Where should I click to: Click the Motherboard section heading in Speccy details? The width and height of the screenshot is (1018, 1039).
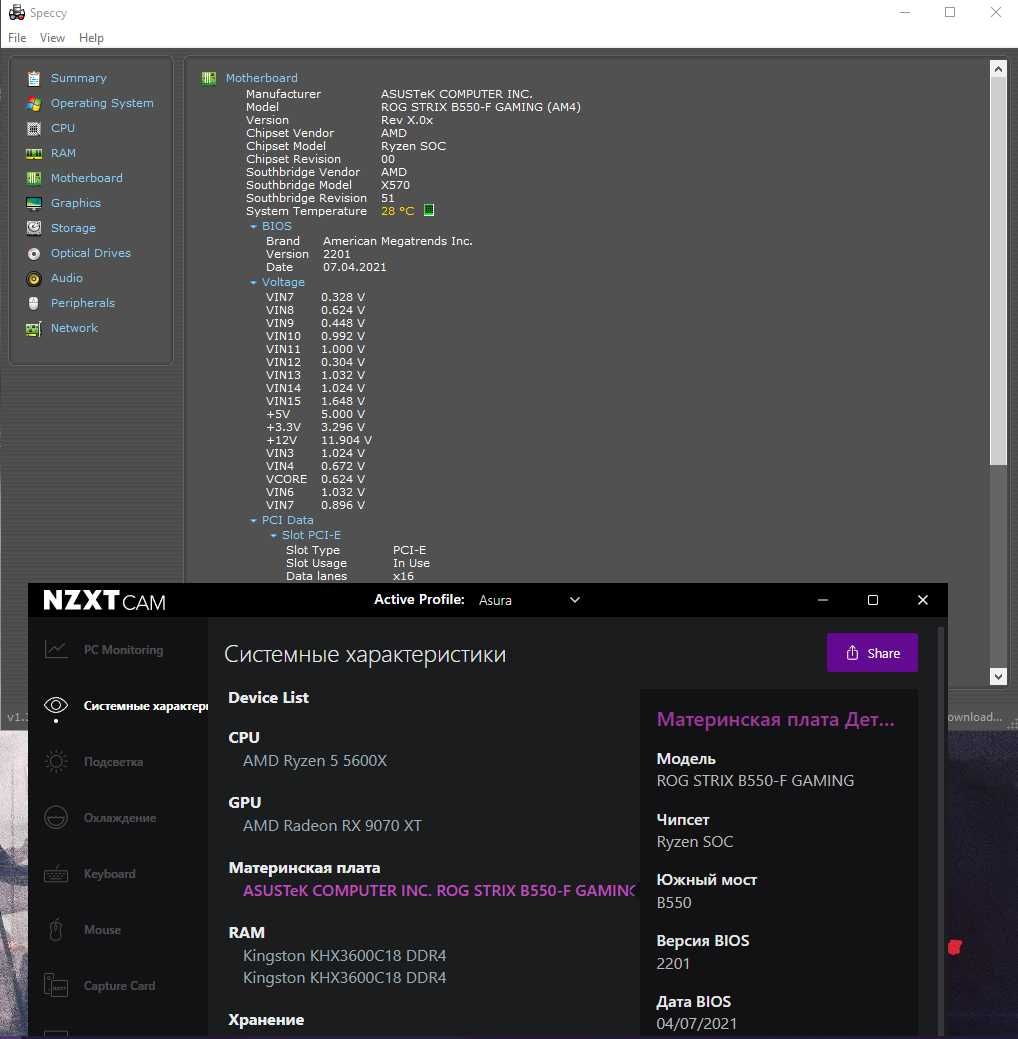coord(262,78)
